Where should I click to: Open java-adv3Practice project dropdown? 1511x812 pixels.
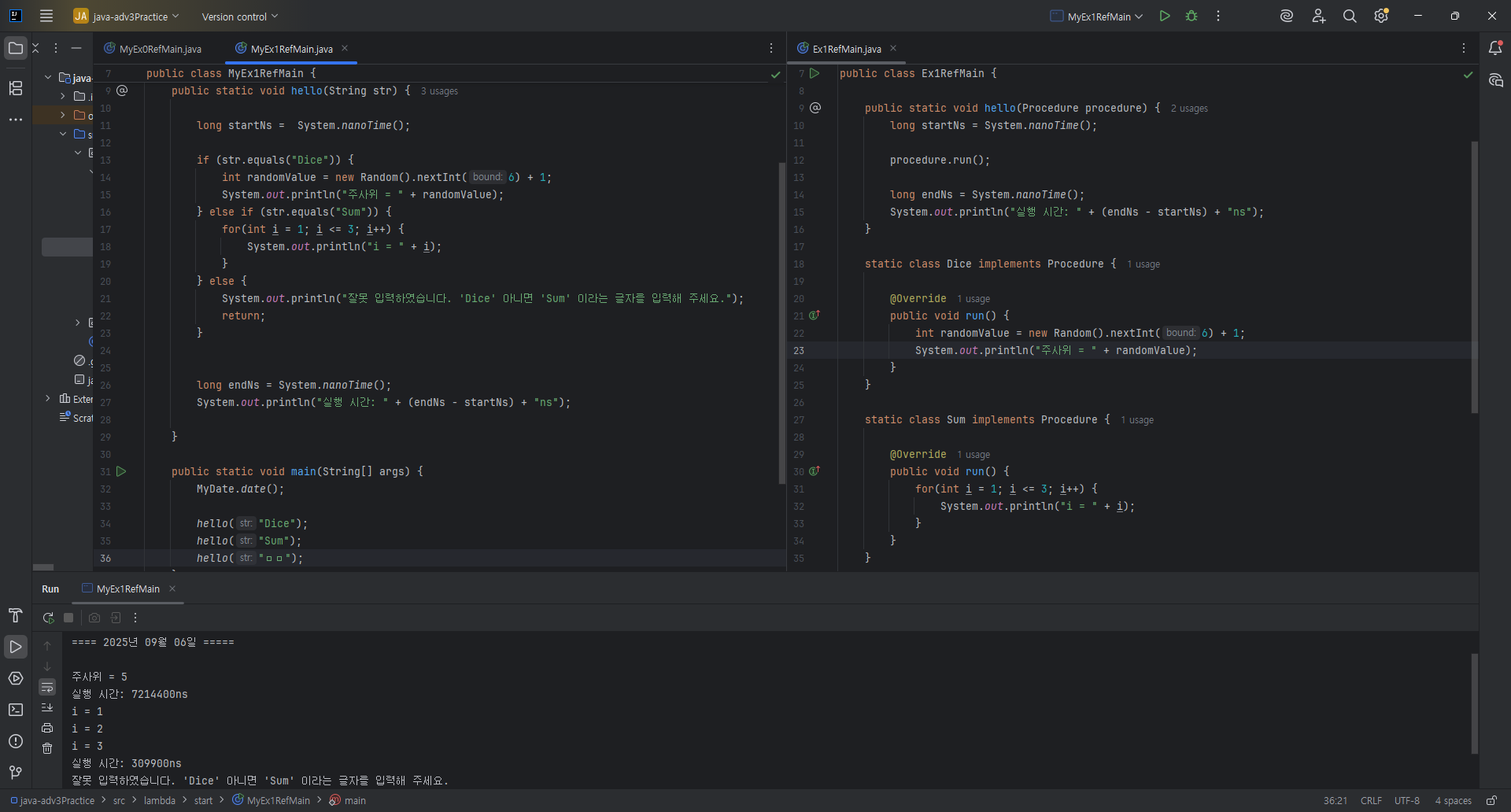pyautogui.click(x=127, y=16)
